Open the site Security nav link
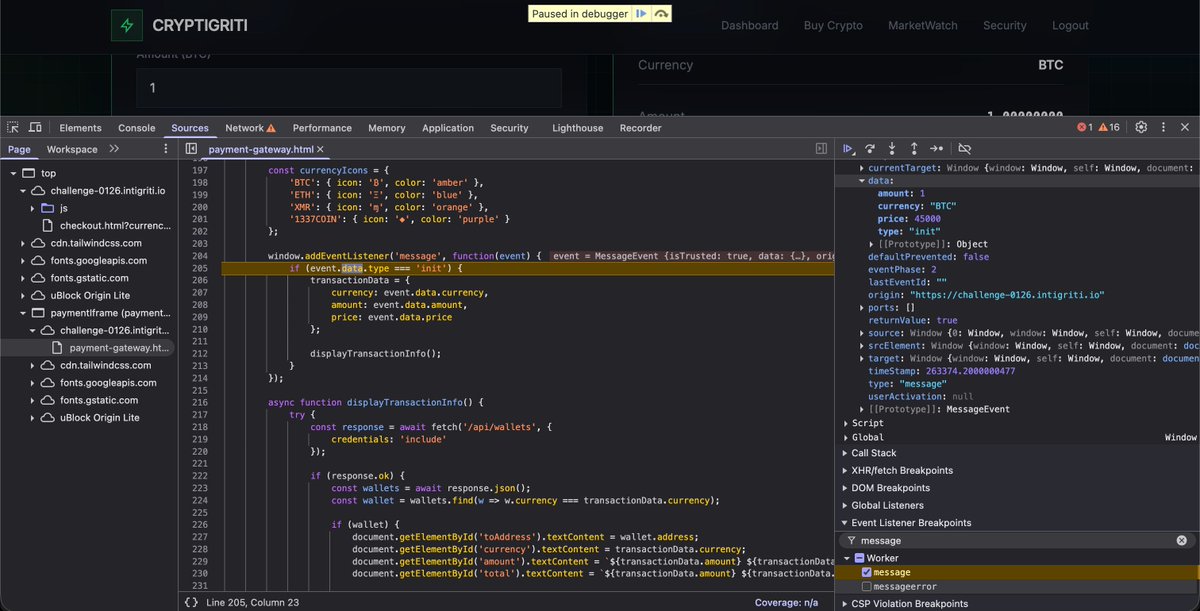Screen dimensions: 1200x611 [x=1005, y=25]
